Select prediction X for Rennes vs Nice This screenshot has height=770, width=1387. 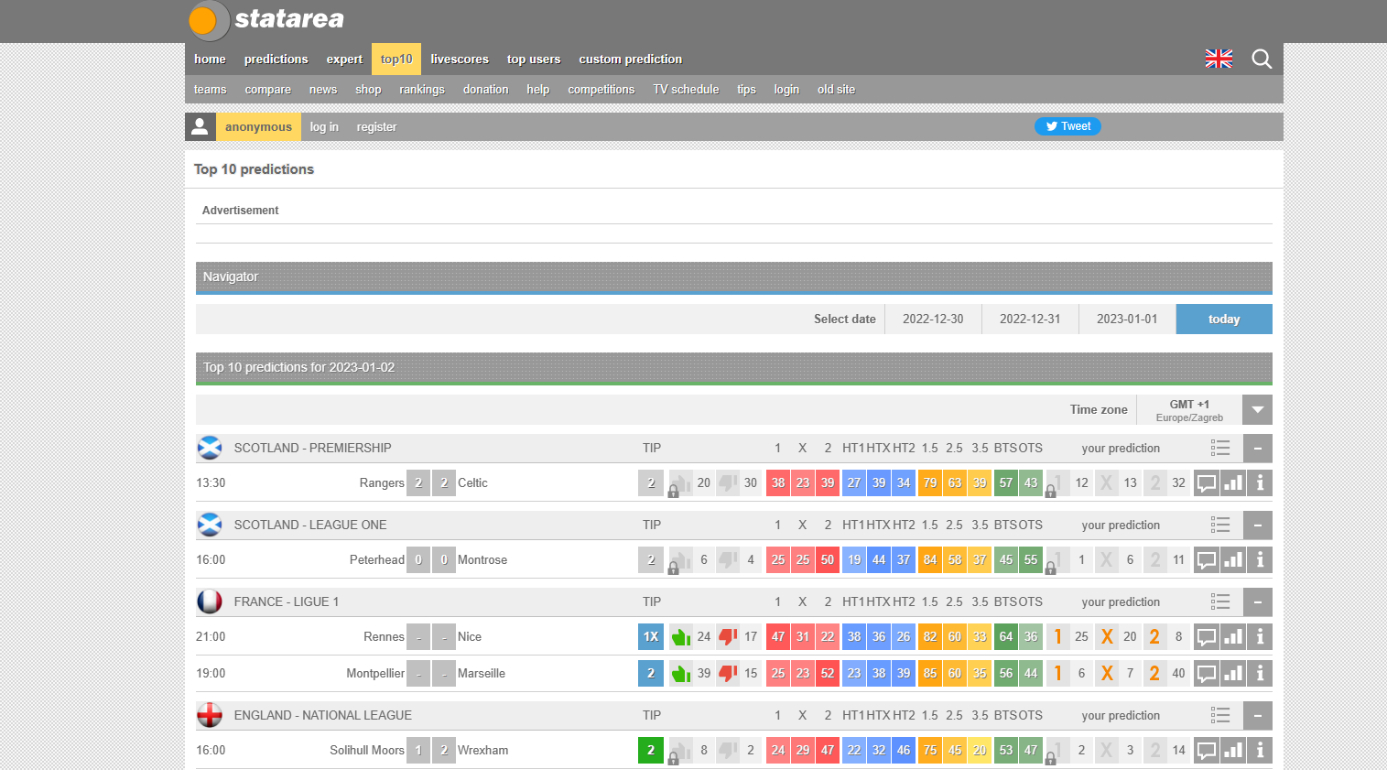coord(1107,637)
